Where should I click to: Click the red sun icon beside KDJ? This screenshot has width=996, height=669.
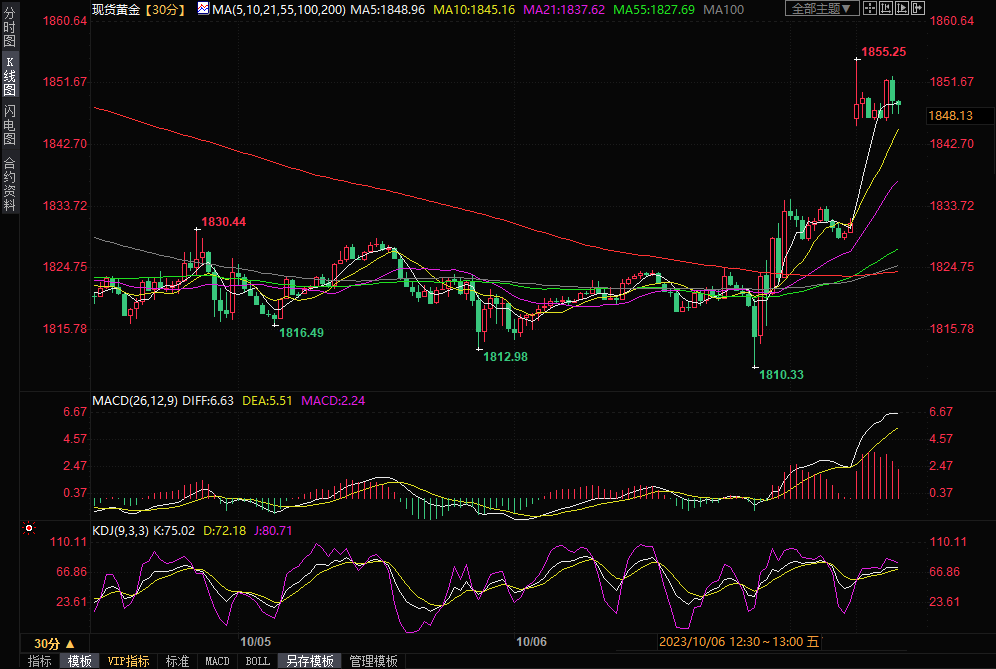29,528
